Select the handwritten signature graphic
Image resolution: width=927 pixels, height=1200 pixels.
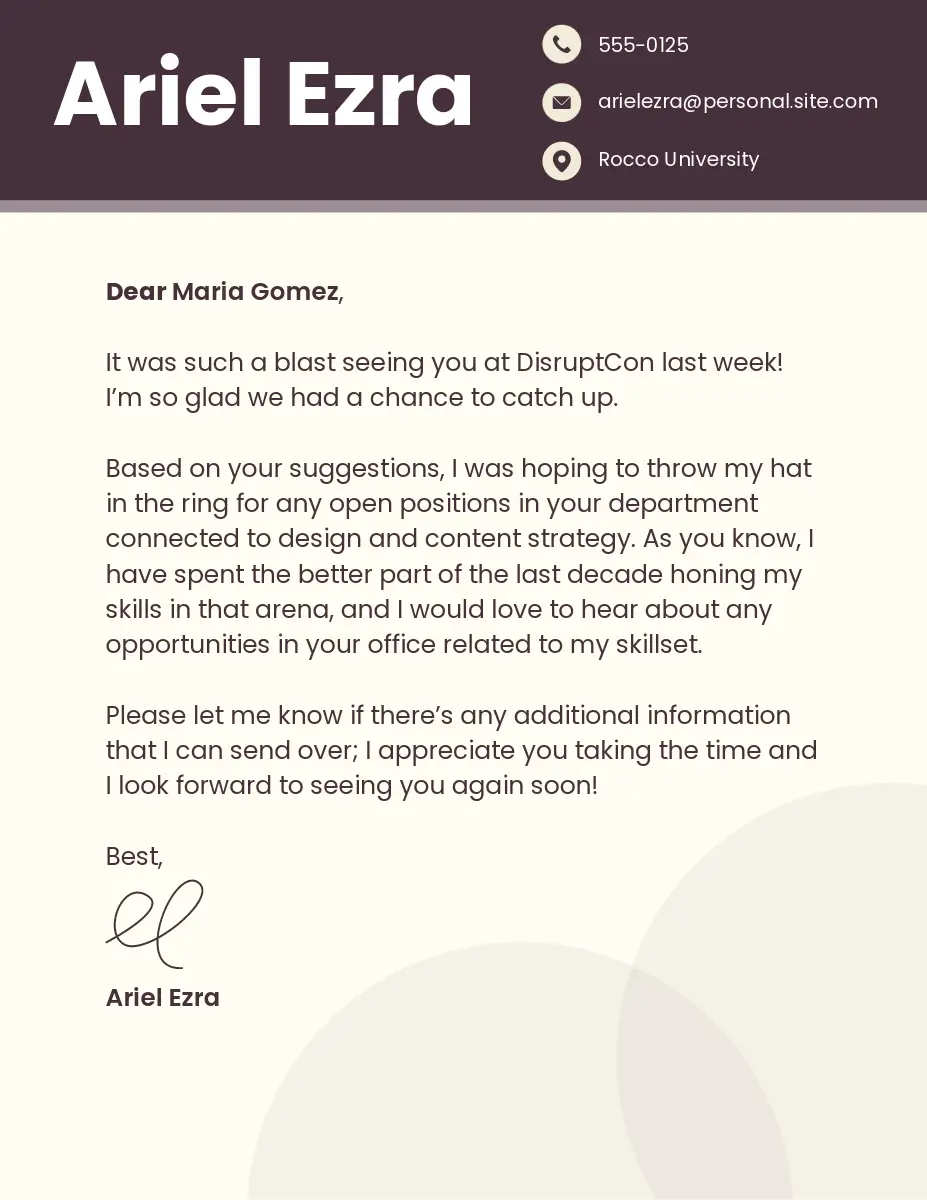click(155, 924)
